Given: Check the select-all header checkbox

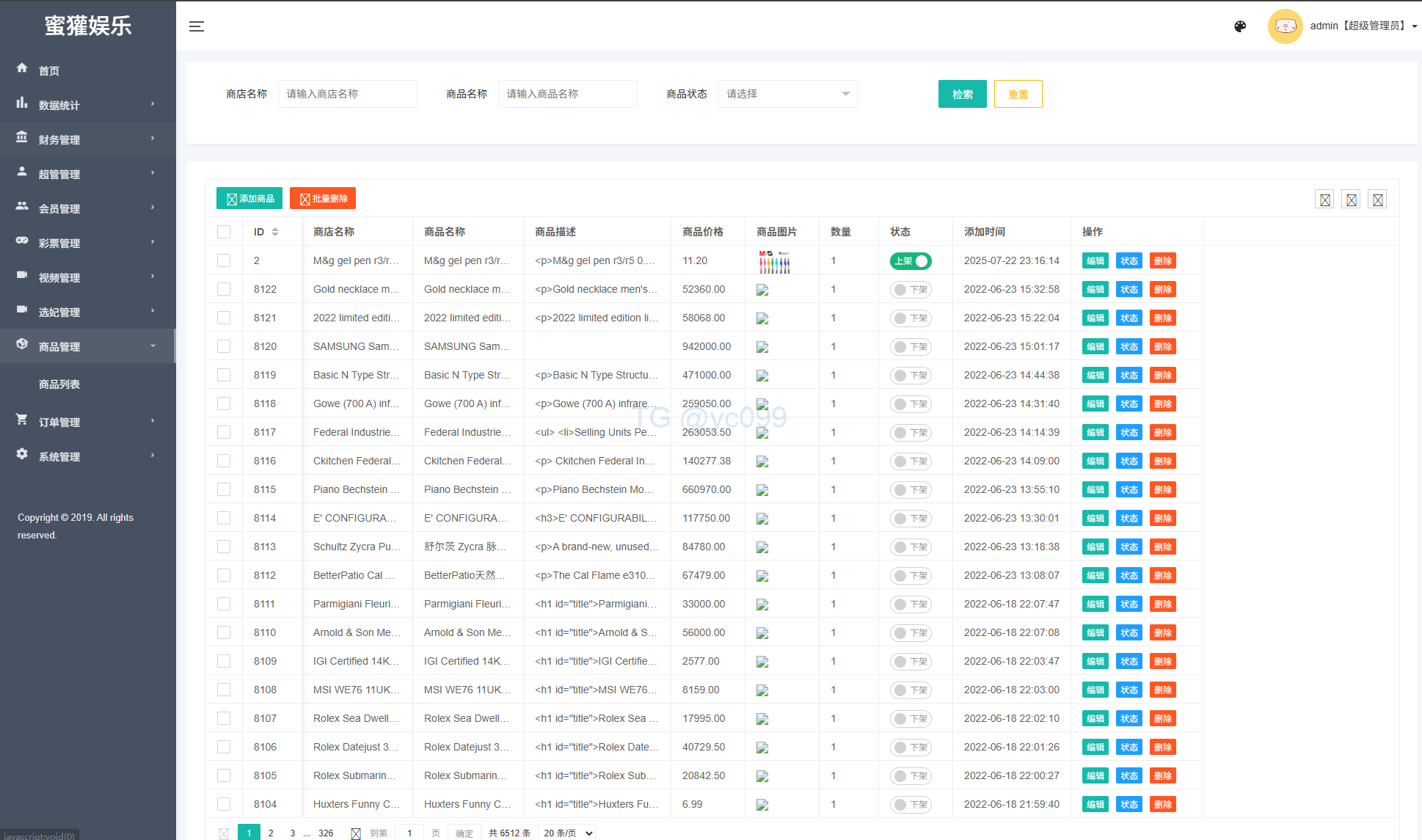Looking at the screenshot, I should coord(224,232).
